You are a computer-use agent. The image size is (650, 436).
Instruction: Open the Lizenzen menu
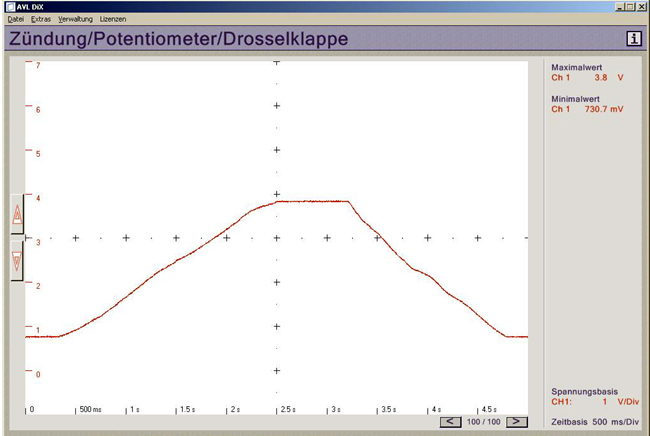[113, 19]
